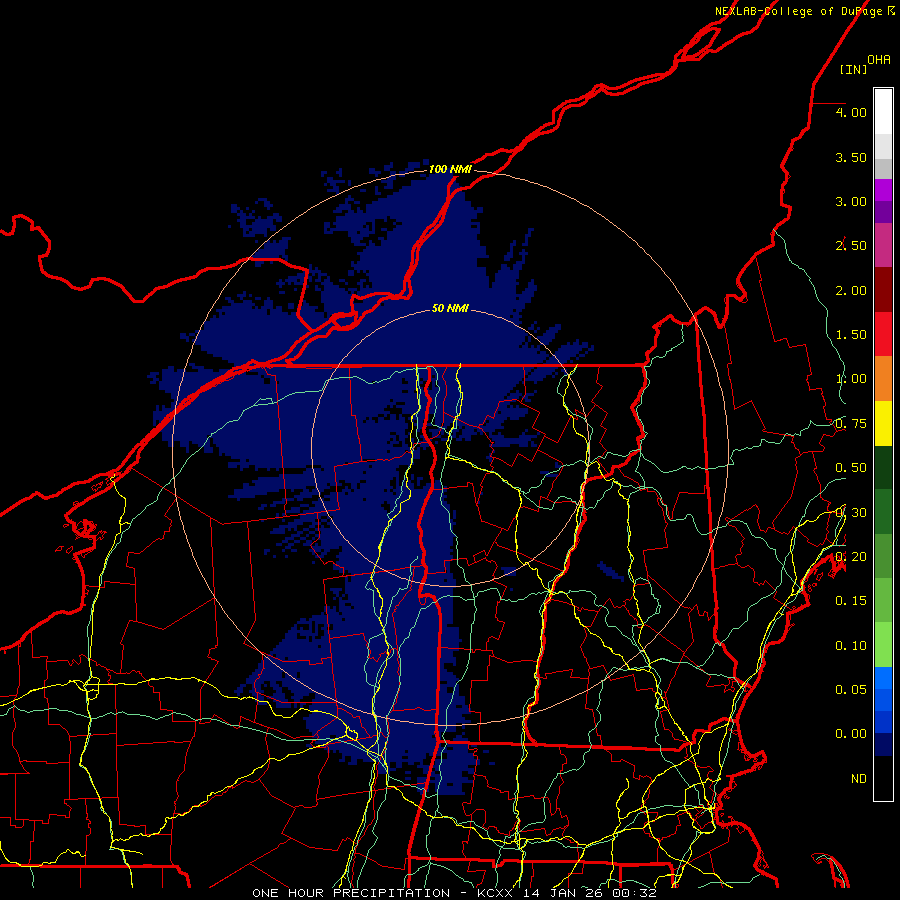The image size is (900, 900).
Task: Click the light green legend swatch at 0.10
Action: pyautogui.click(x=883, y=645)
